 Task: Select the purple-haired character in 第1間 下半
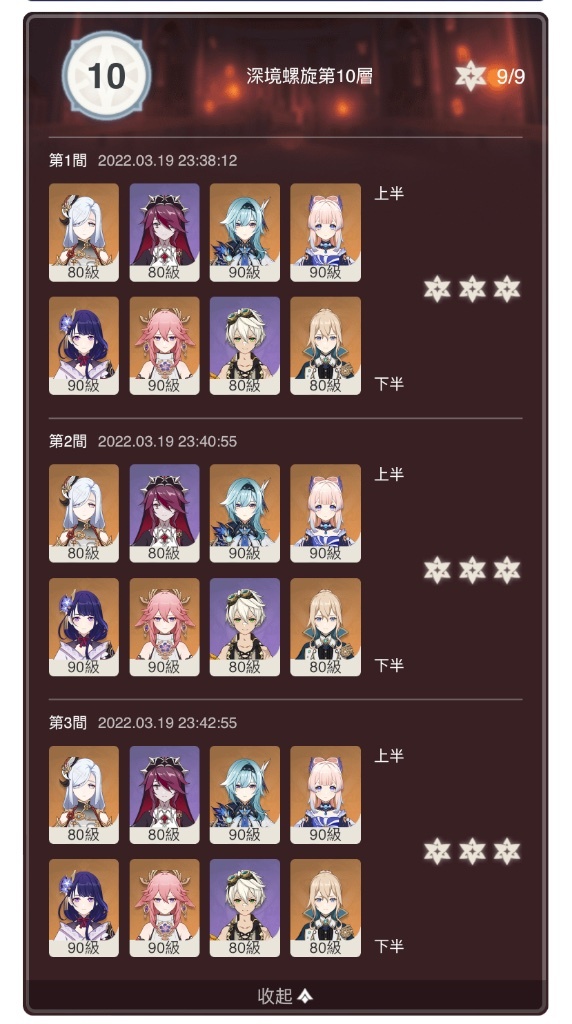84,346
